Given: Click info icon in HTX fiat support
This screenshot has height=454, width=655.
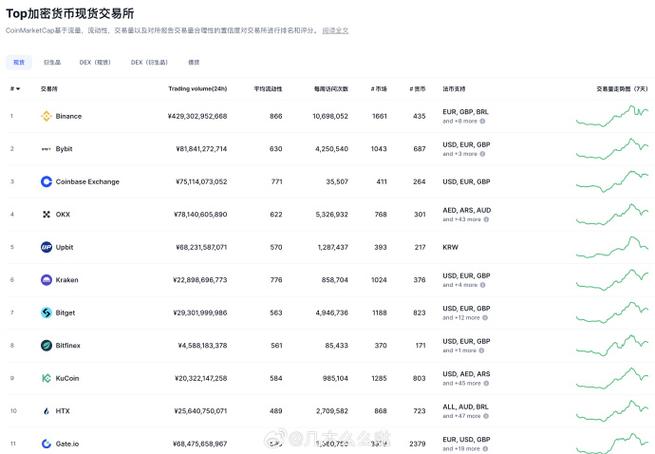Looking at the screenshot, I should pos(486,416).
